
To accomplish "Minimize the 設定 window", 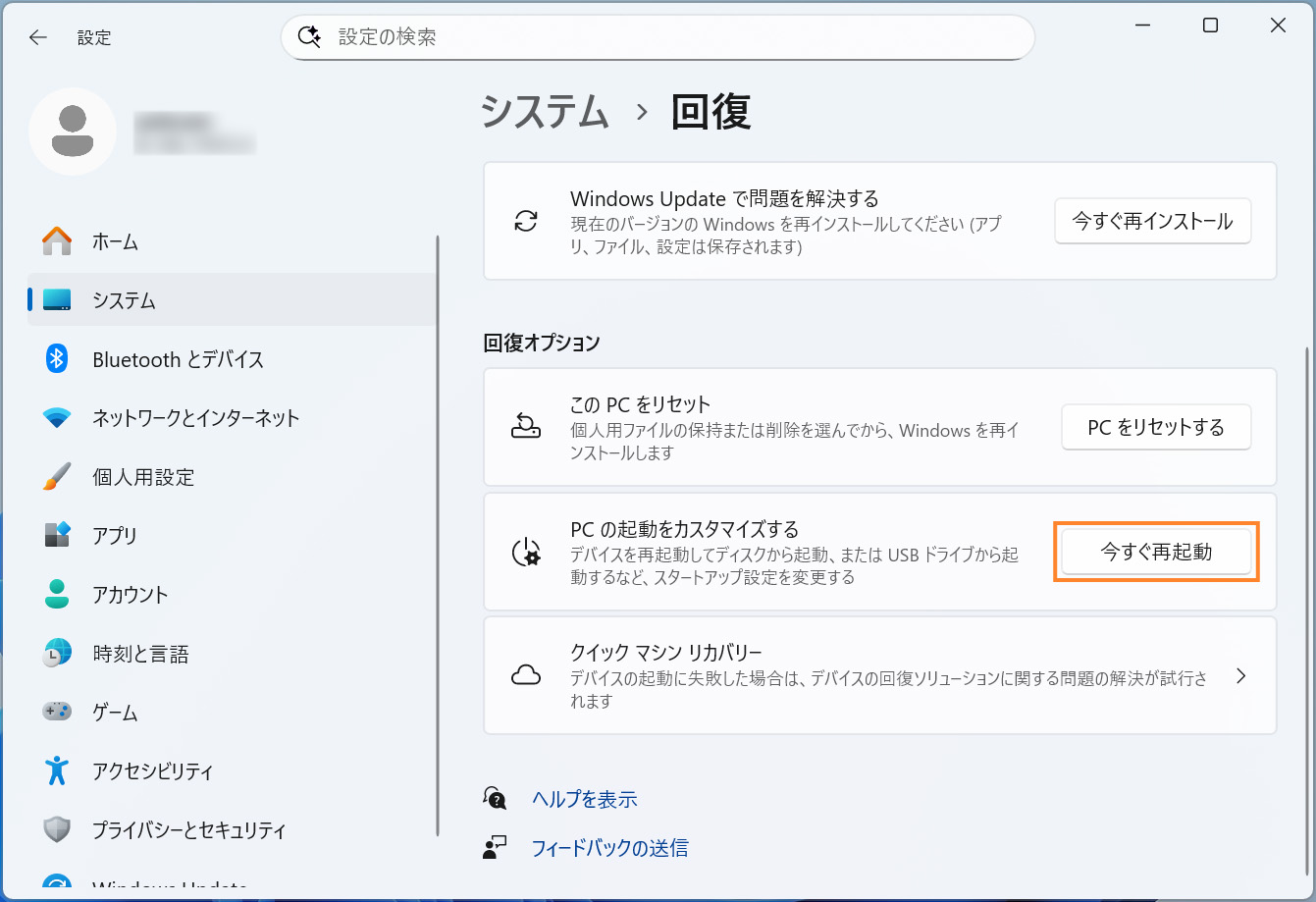I will click(x=1143, y=27).
